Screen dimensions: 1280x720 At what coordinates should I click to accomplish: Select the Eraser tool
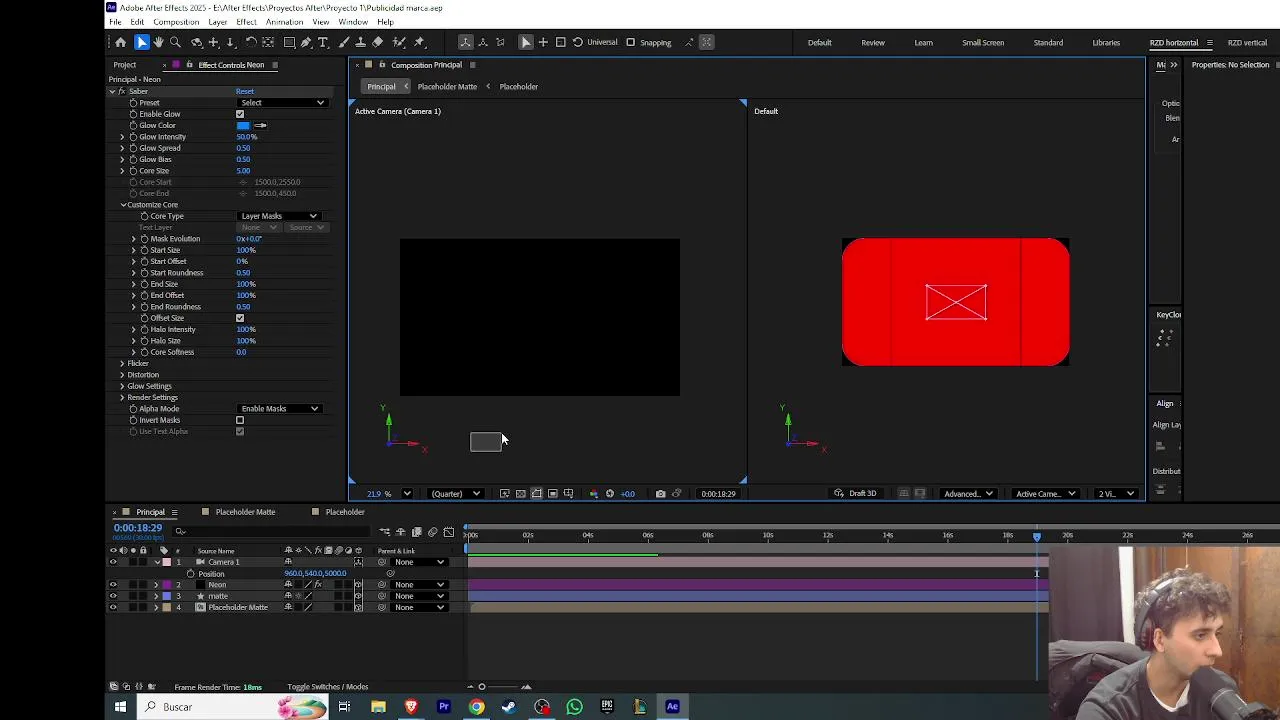click(377, 42)
